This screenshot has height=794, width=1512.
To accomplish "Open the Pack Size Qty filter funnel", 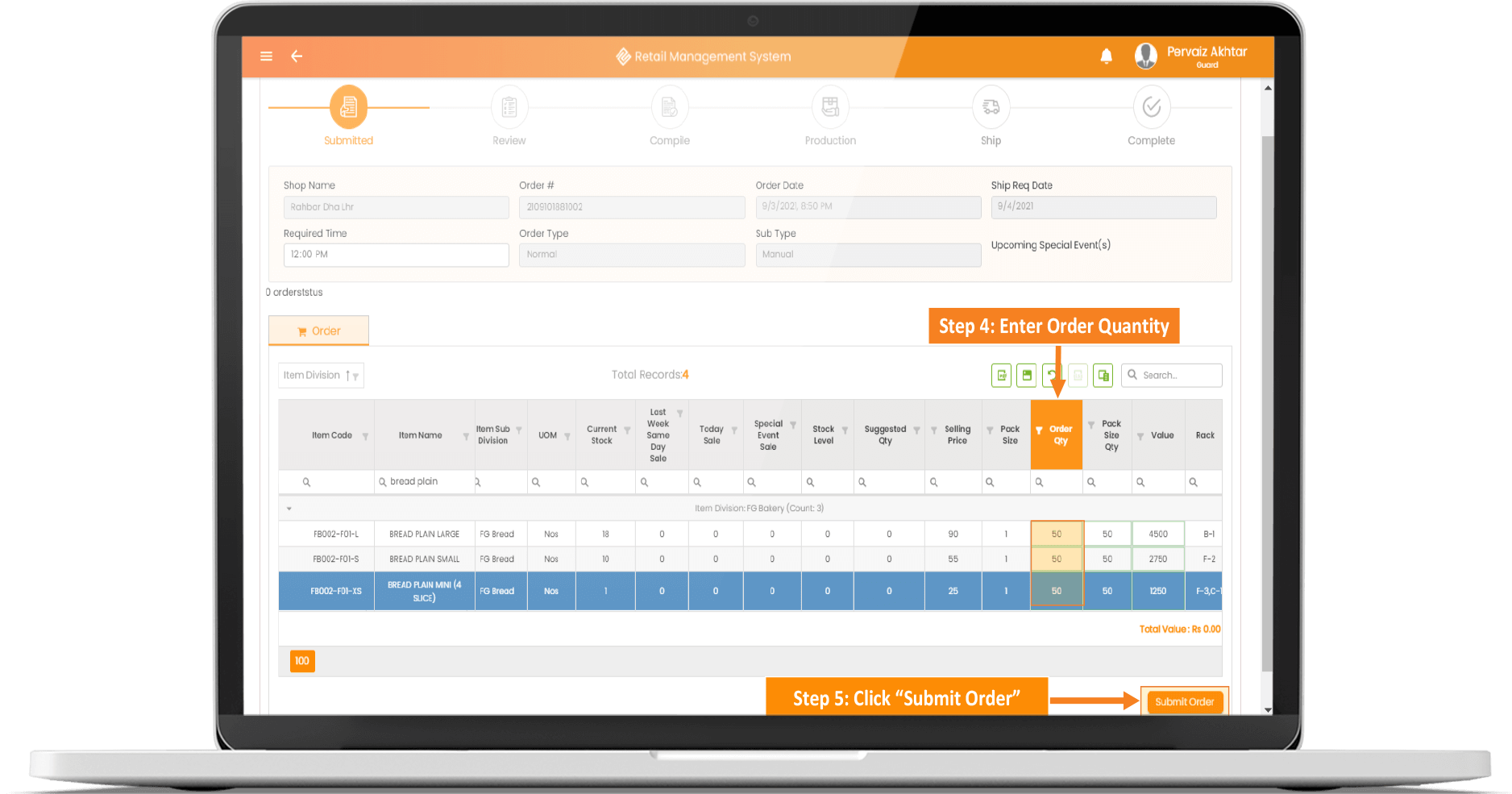I will tap(1091, 425).
